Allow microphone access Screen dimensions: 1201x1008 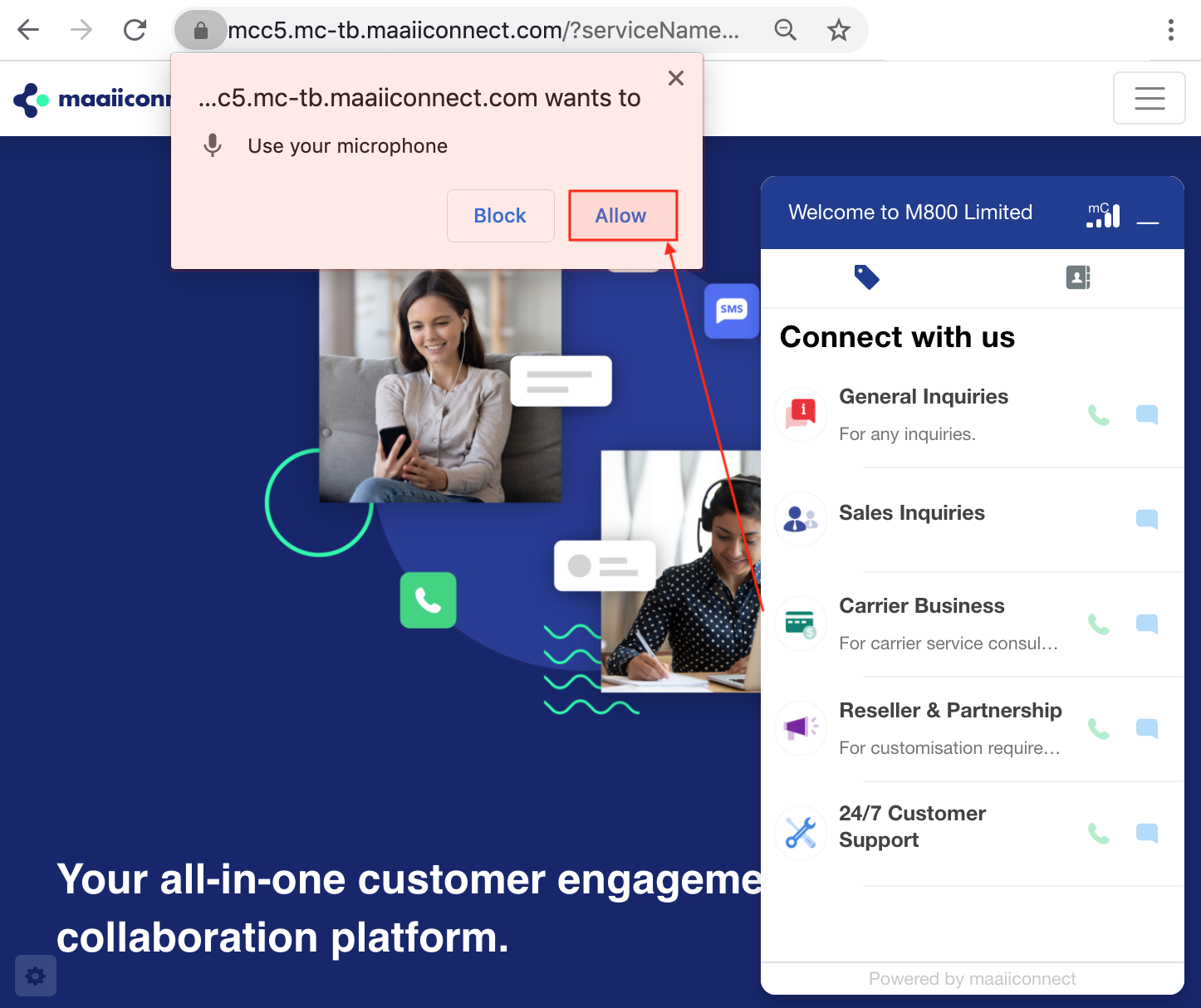(622, 216)
